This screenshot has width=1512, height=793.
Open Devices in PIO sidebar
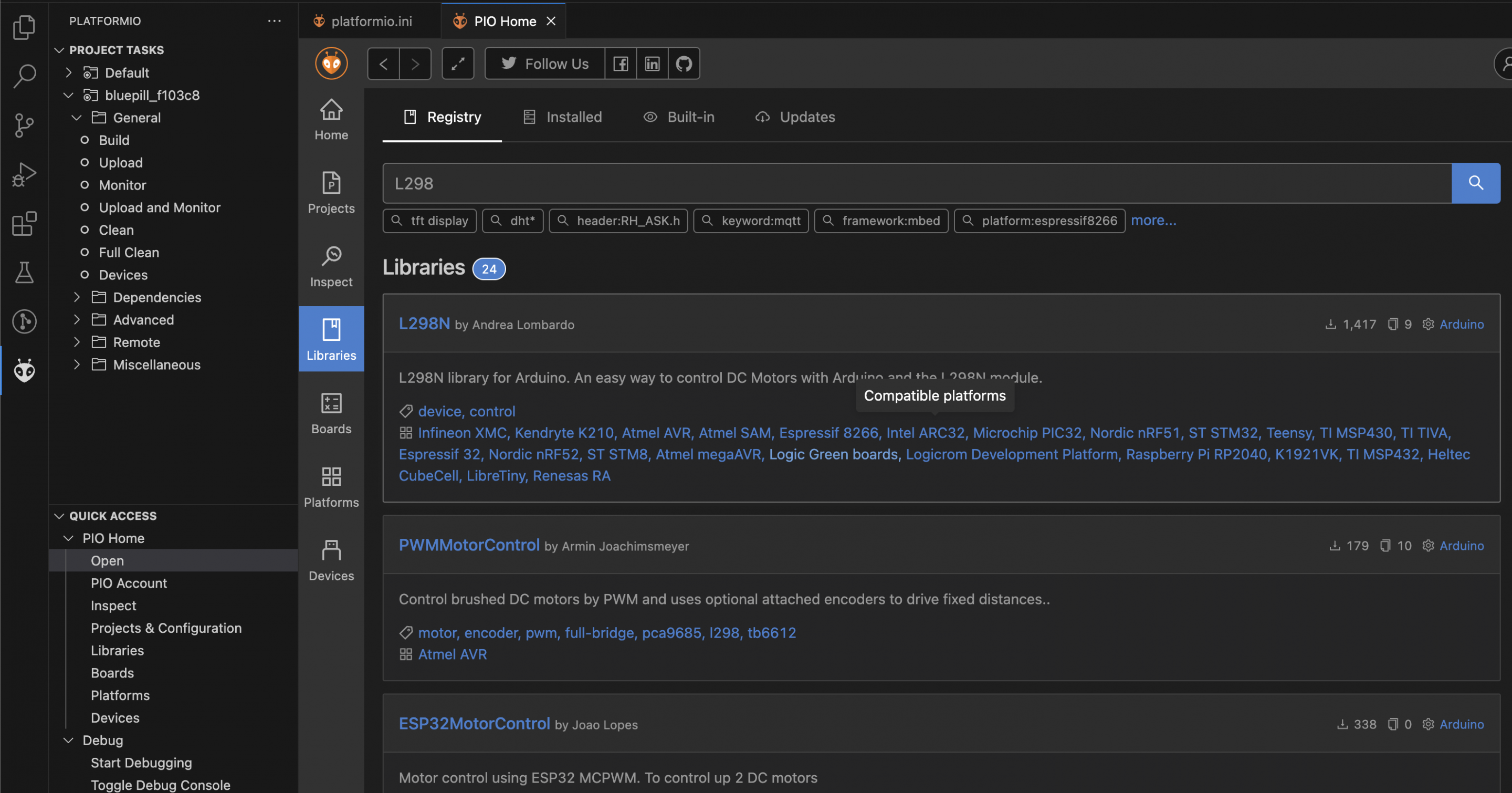tap(331, 560)
